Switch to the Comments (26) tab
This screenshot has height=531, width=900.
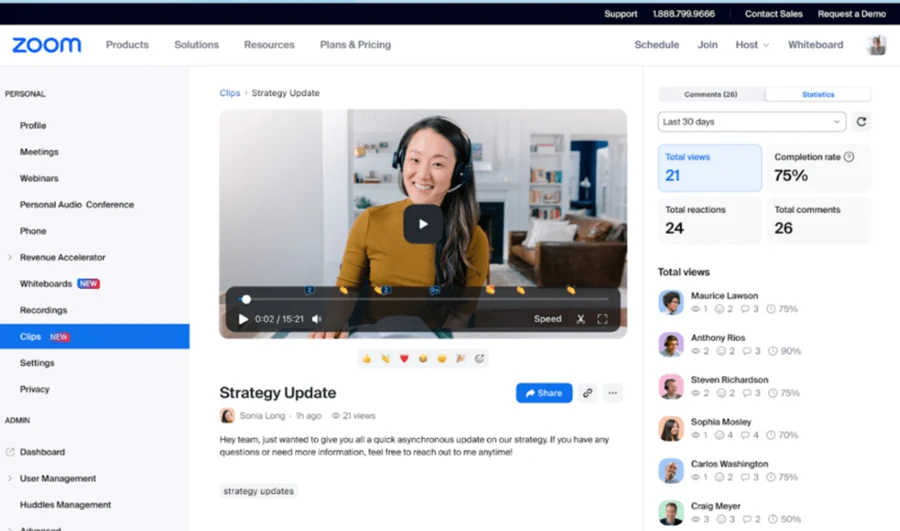711,94
